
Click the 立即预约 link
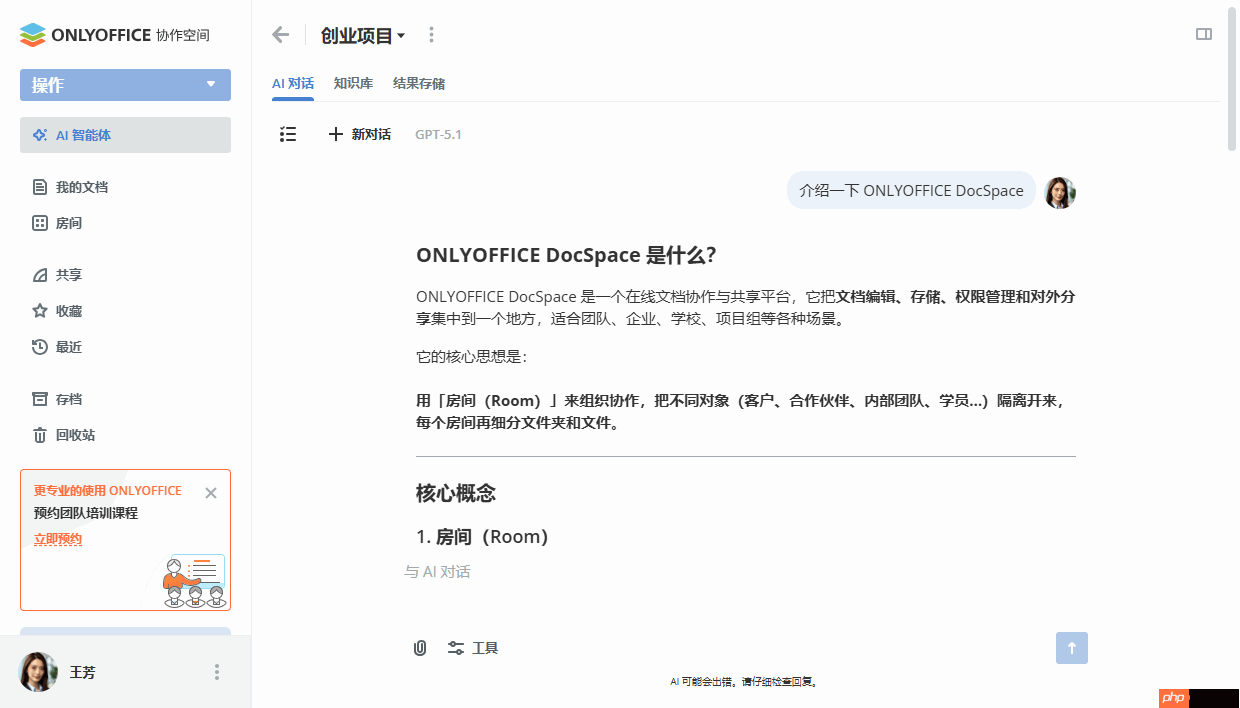click(57, 538)
